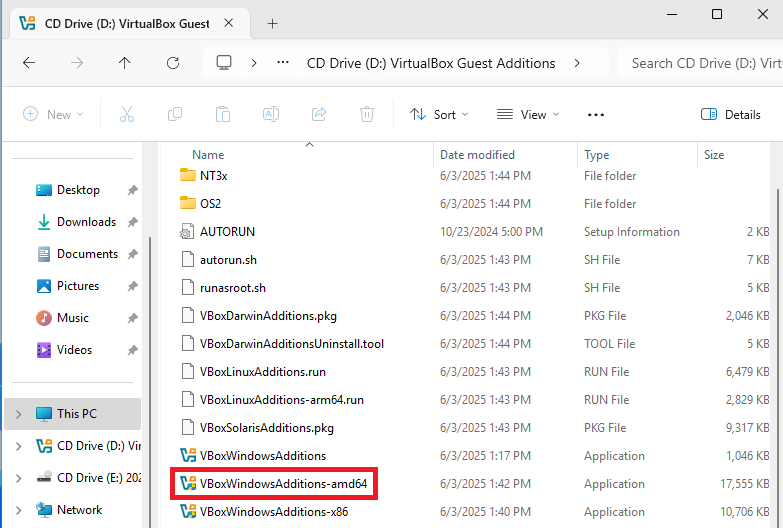783x528 pixels.
Task: Select the AUTORUN setup information icon
Action: (x=187, y=231)
